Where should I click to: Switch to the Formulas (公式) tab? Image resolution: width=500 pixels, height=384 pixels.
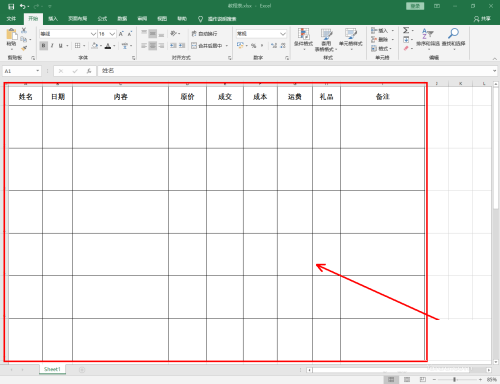(102, 19)
